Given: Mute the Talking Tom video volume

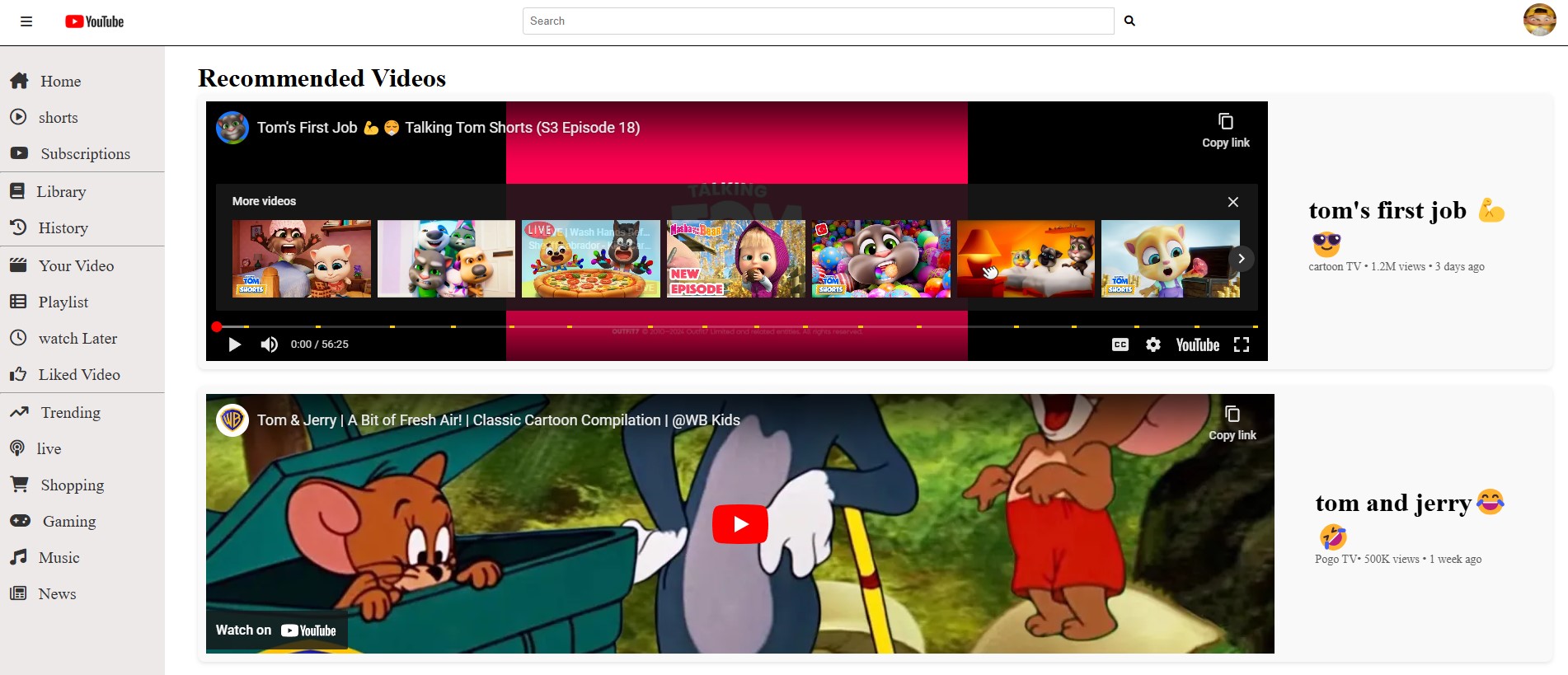Looking at the screenshot, I should click(269, 345).
